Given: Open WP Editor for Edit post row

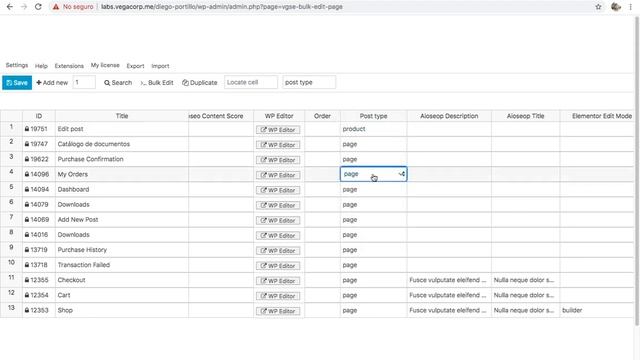Looking at the screenshot, I should [x=278, y=130].
